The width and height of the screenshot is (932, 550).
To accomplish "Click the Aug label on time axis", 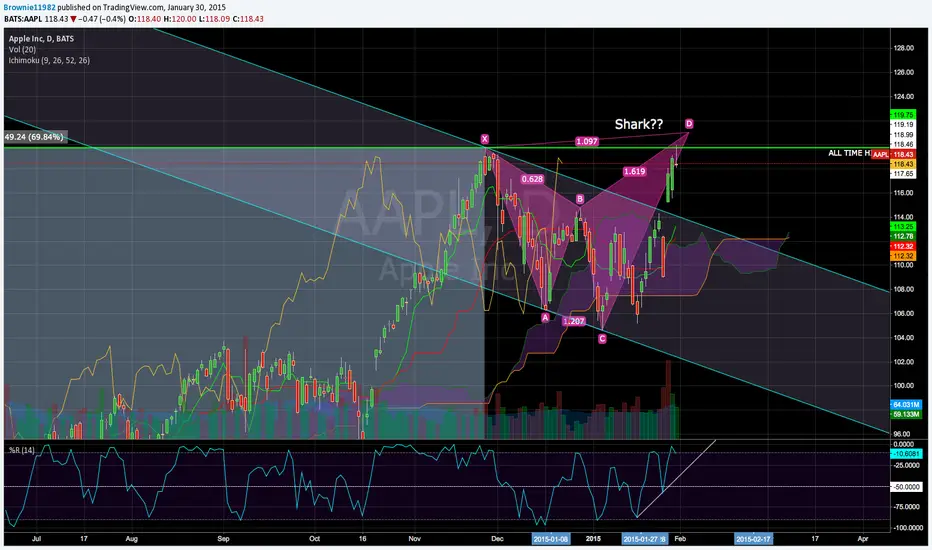I will [131, 539].
